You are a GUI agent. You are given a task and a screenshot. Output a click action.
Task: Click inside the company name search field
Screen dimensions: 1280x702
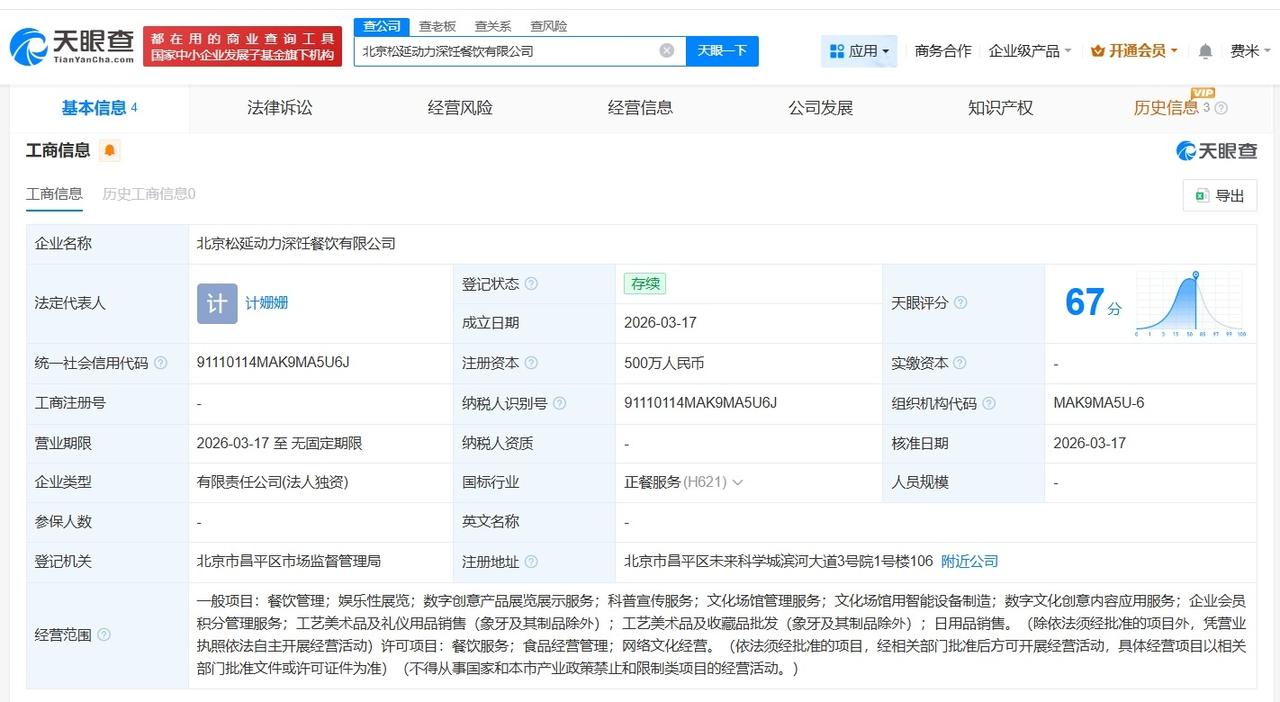(500, 50)
